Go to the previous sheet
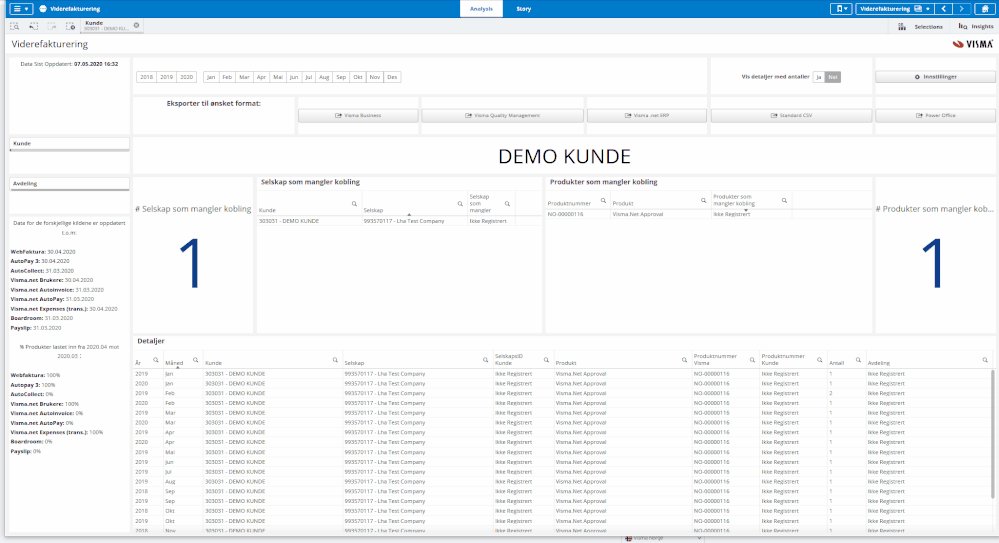Image resolution: width=999 pixels, height=543 pixels. coord(944,8)
